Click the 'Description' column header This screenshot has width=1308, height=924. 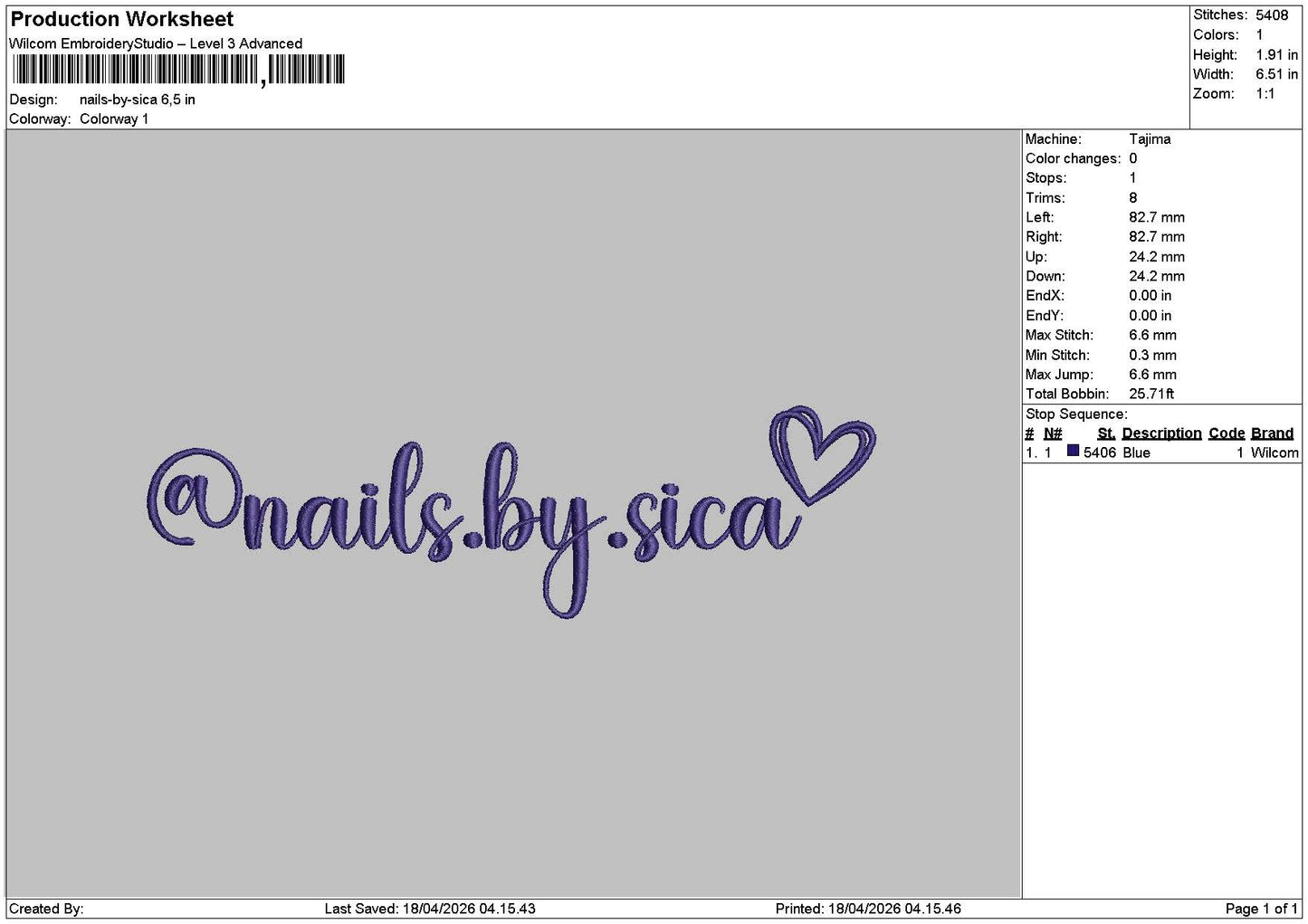1161,433
